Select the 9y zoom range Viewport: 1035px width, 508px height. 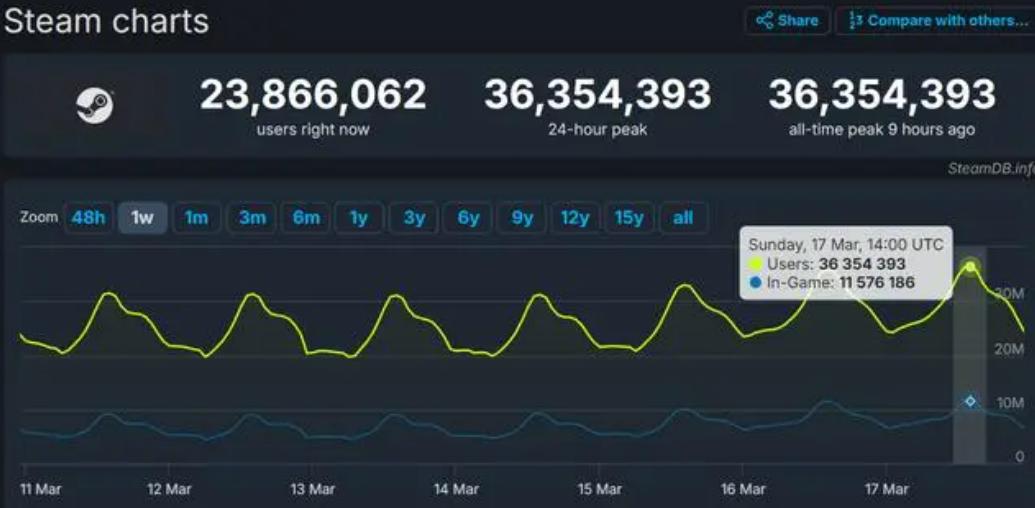[521, 218]
